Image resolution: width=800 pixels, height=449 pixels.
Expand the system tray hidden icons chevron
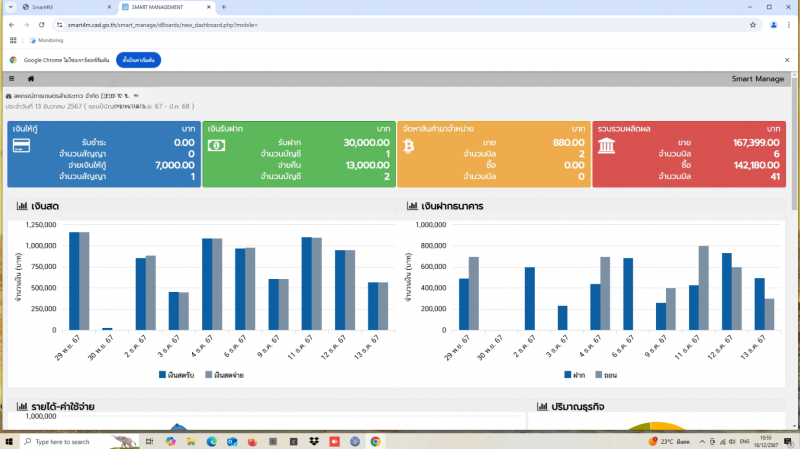coord(702,441)
